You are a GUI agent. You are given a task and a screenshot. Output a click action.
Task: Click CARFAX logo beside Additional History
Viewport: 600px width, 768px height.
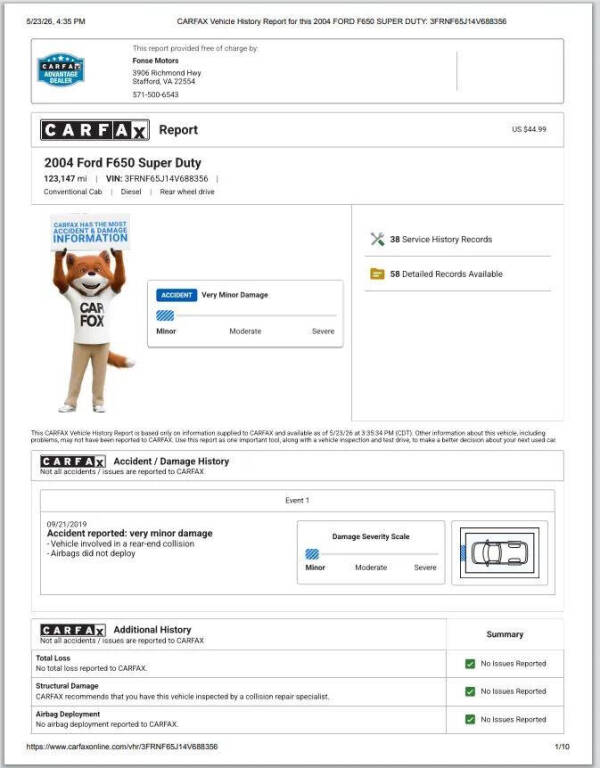[x=73, y=630]
